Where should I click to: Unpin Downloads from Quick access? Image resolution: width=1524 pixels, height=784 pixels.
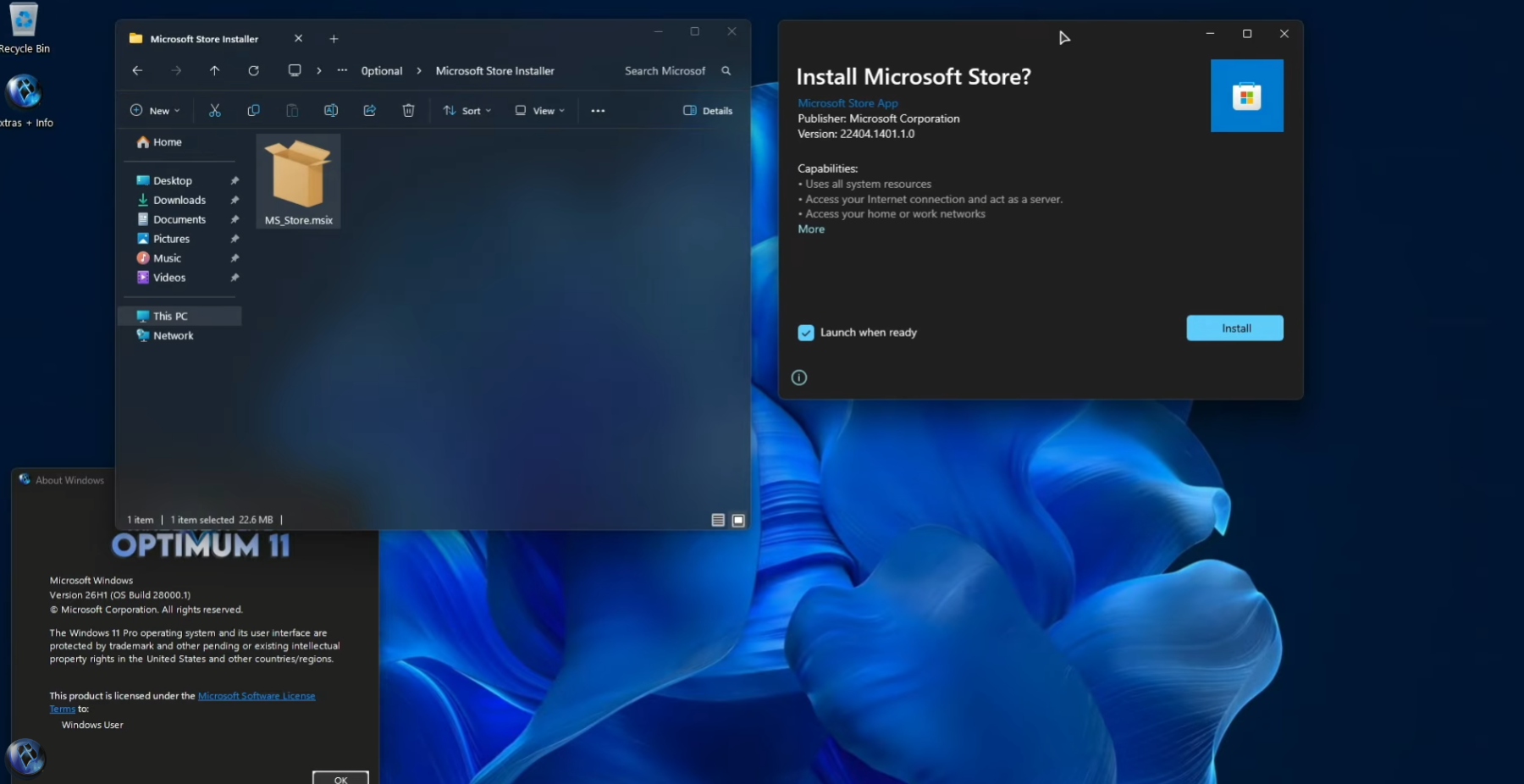(x=235, y=201)
